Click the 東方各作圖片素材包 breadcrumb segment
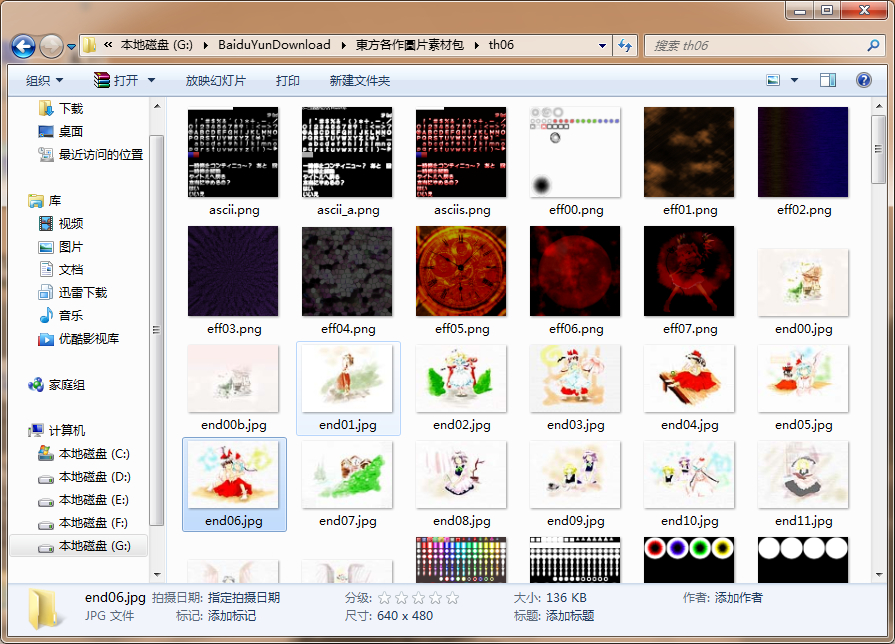This screenshot has height=644, width=895. click(409, 45)
